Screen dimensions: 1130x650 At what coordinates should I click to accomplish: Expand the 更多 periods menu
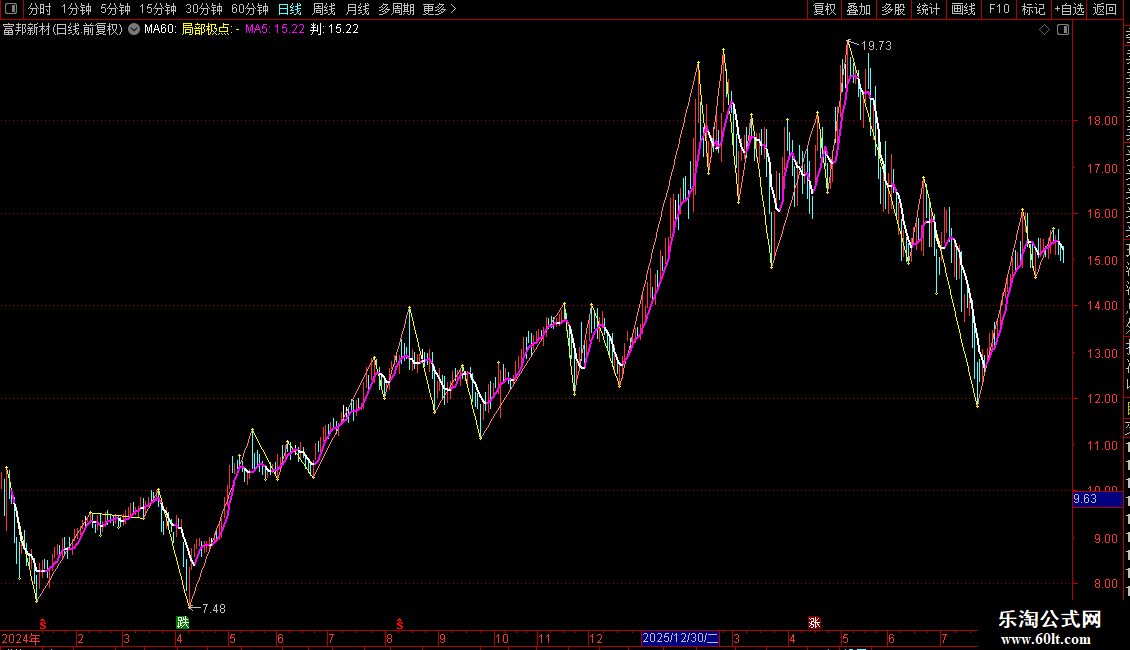point(439,9)
